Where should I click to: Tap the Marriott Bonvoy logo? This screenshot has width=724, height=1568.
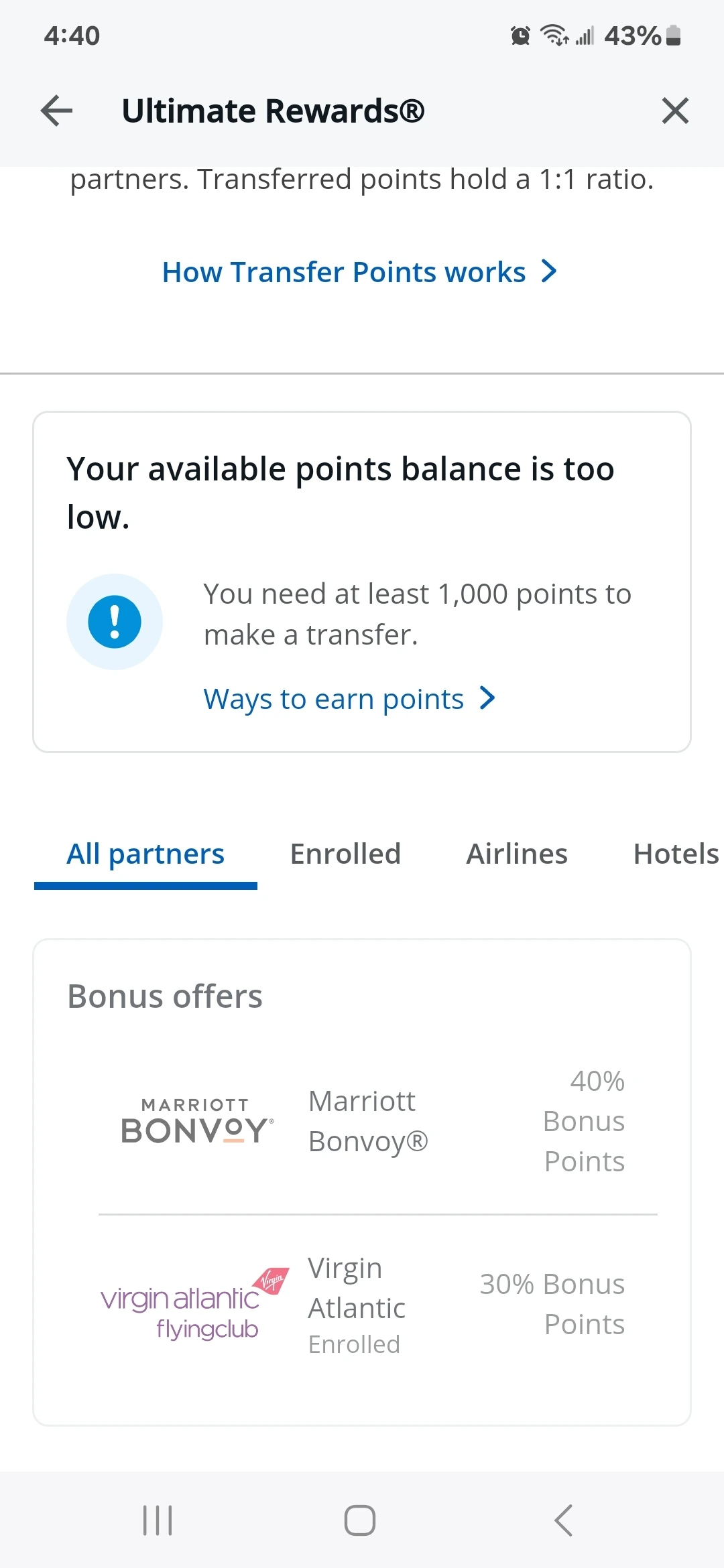click(197, 1121)
